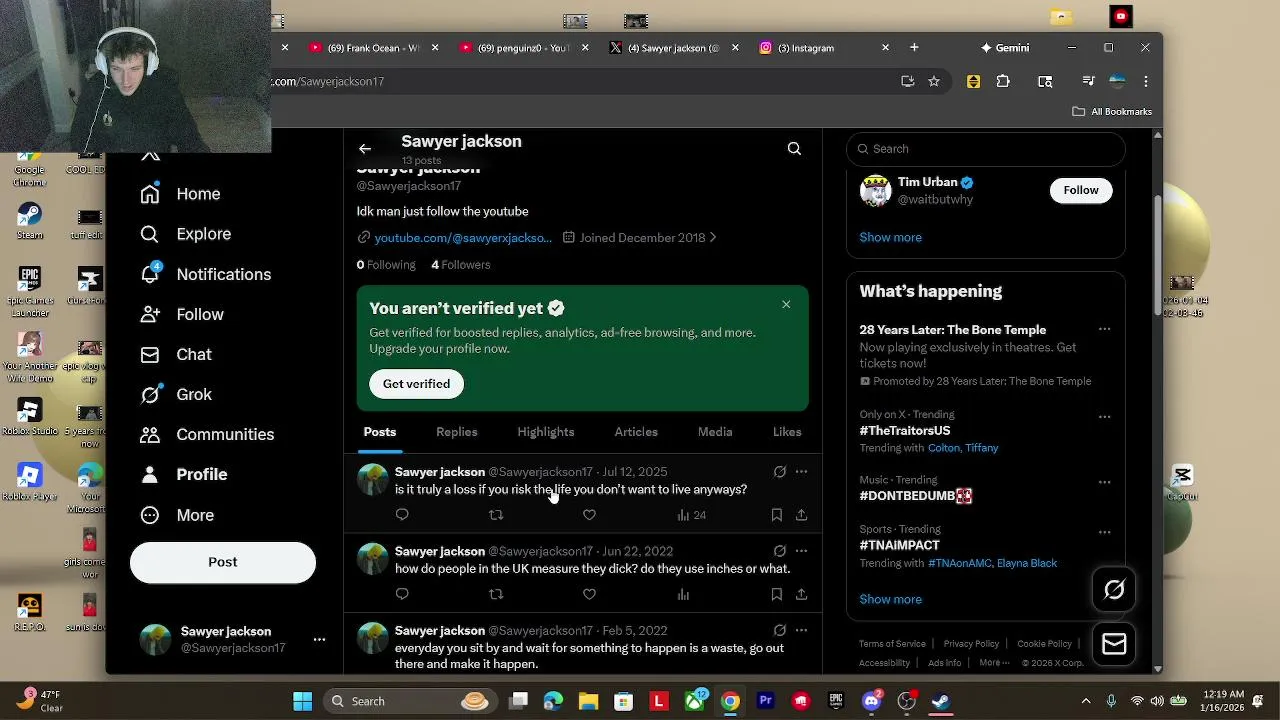Image resolution: width=1280 pixels, height=720 pixels.
Task: Like the Jul 12, 2025 post
Action: (589, 515)
